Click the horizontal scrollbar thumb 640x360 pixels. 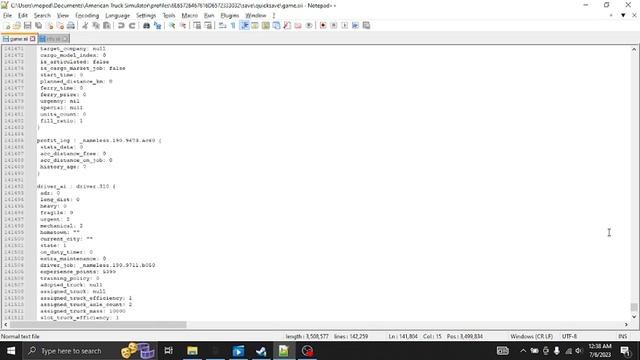point(98,324)
